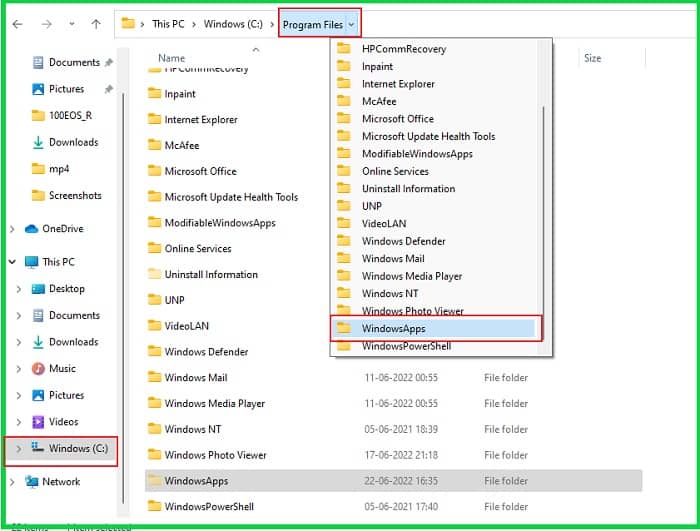Select This PC monitor icon in sidebar
Screen dimensions: 700x531
click(x=32, y=262)
